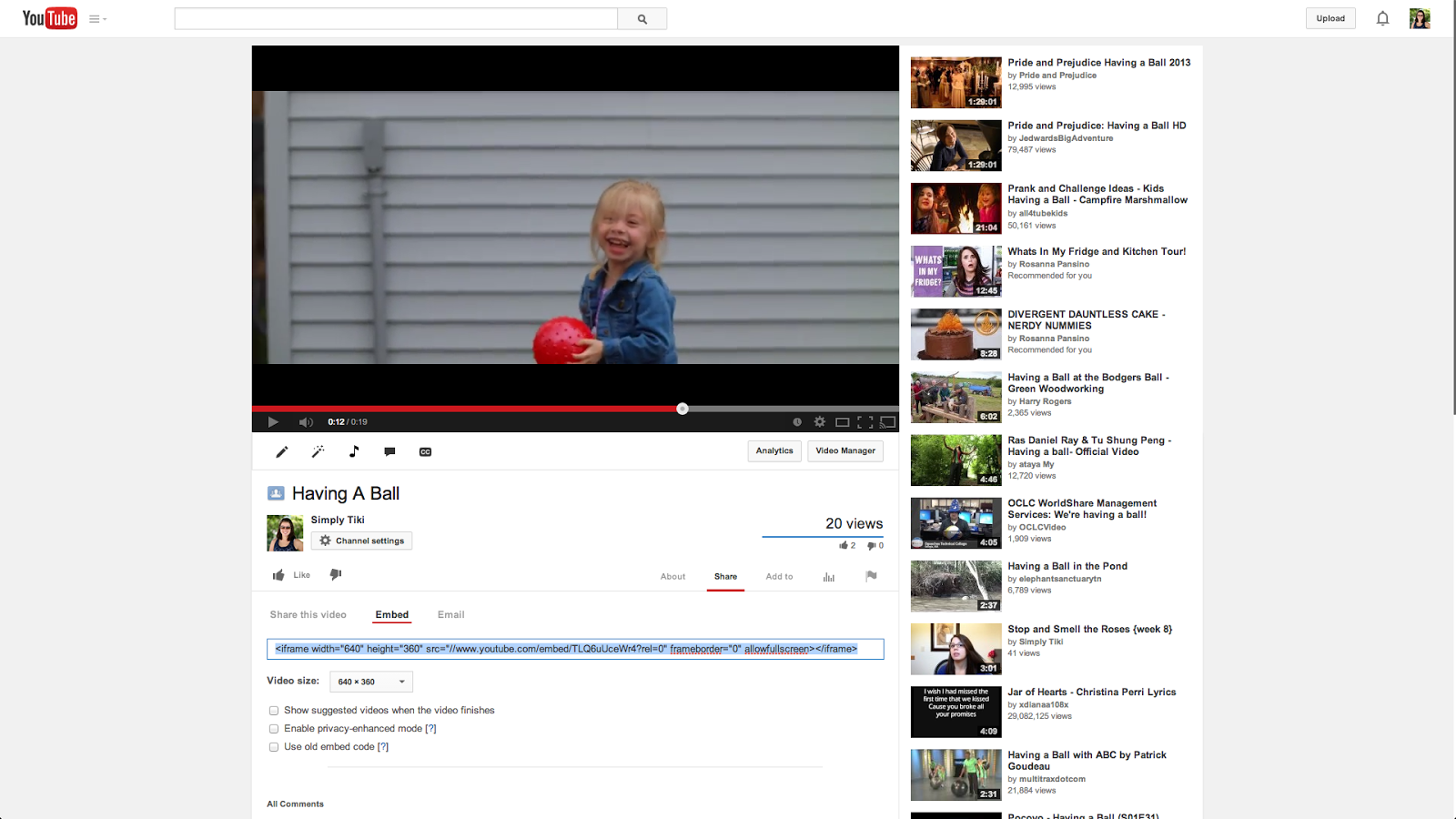Select the Embed subtab
The width and height of the screenshot is (1456, 819).
coord(392,614)
